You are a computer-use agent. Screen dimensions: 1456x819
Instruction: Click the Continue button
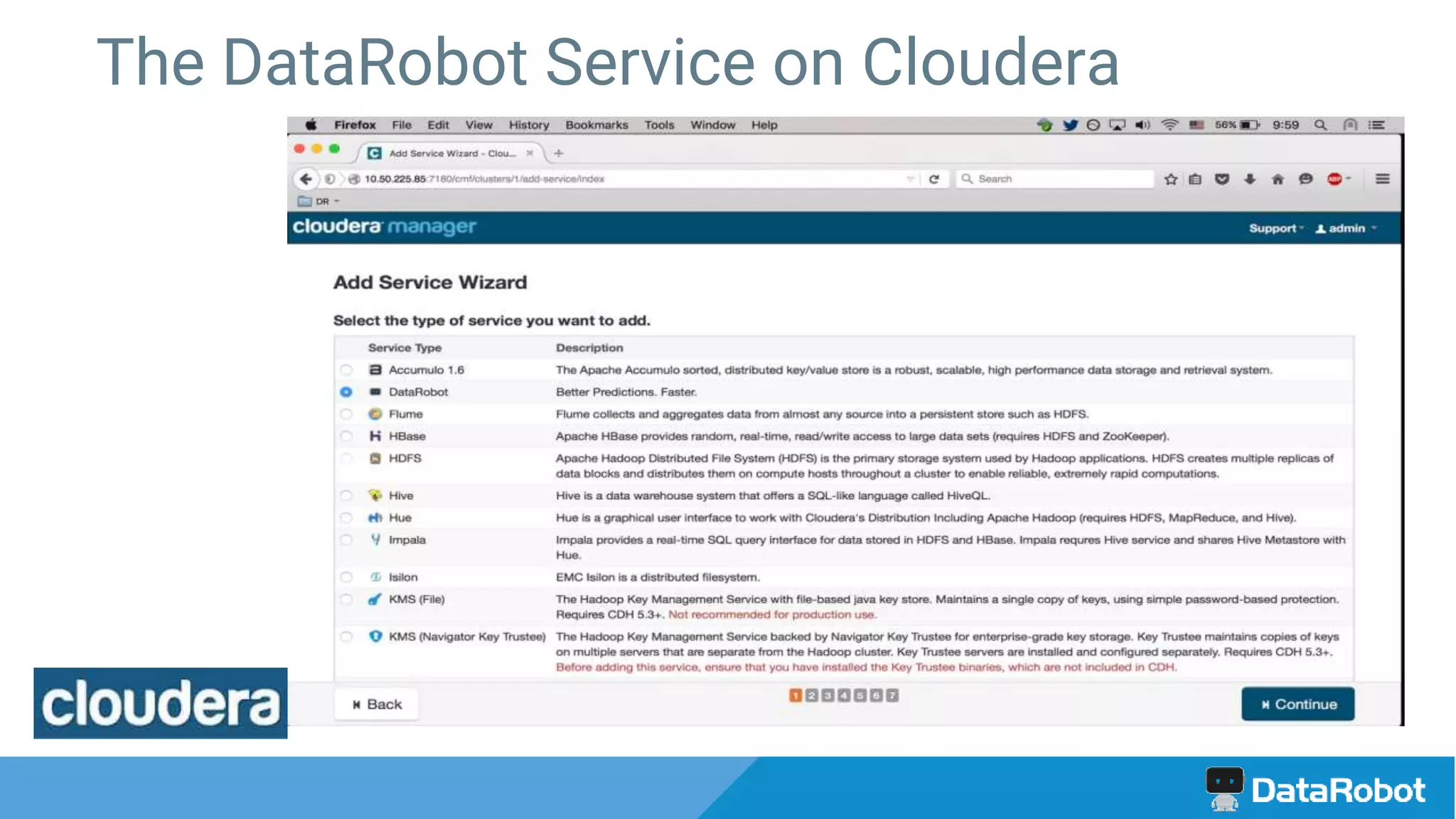point(1297,704)
